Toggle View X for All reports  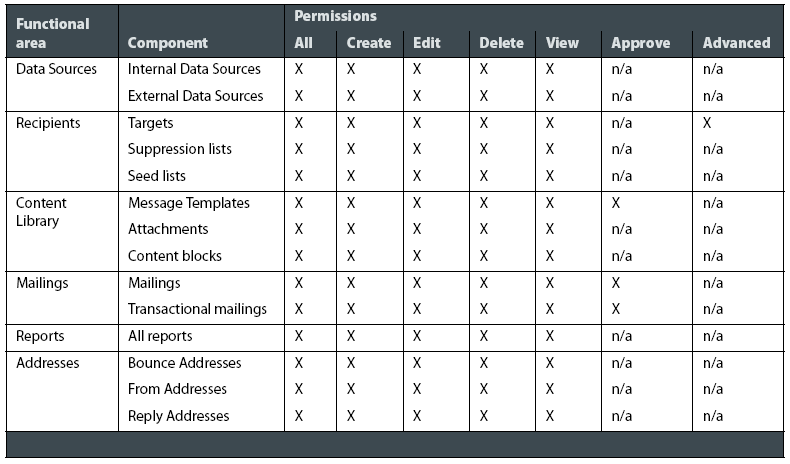point(550,336)
